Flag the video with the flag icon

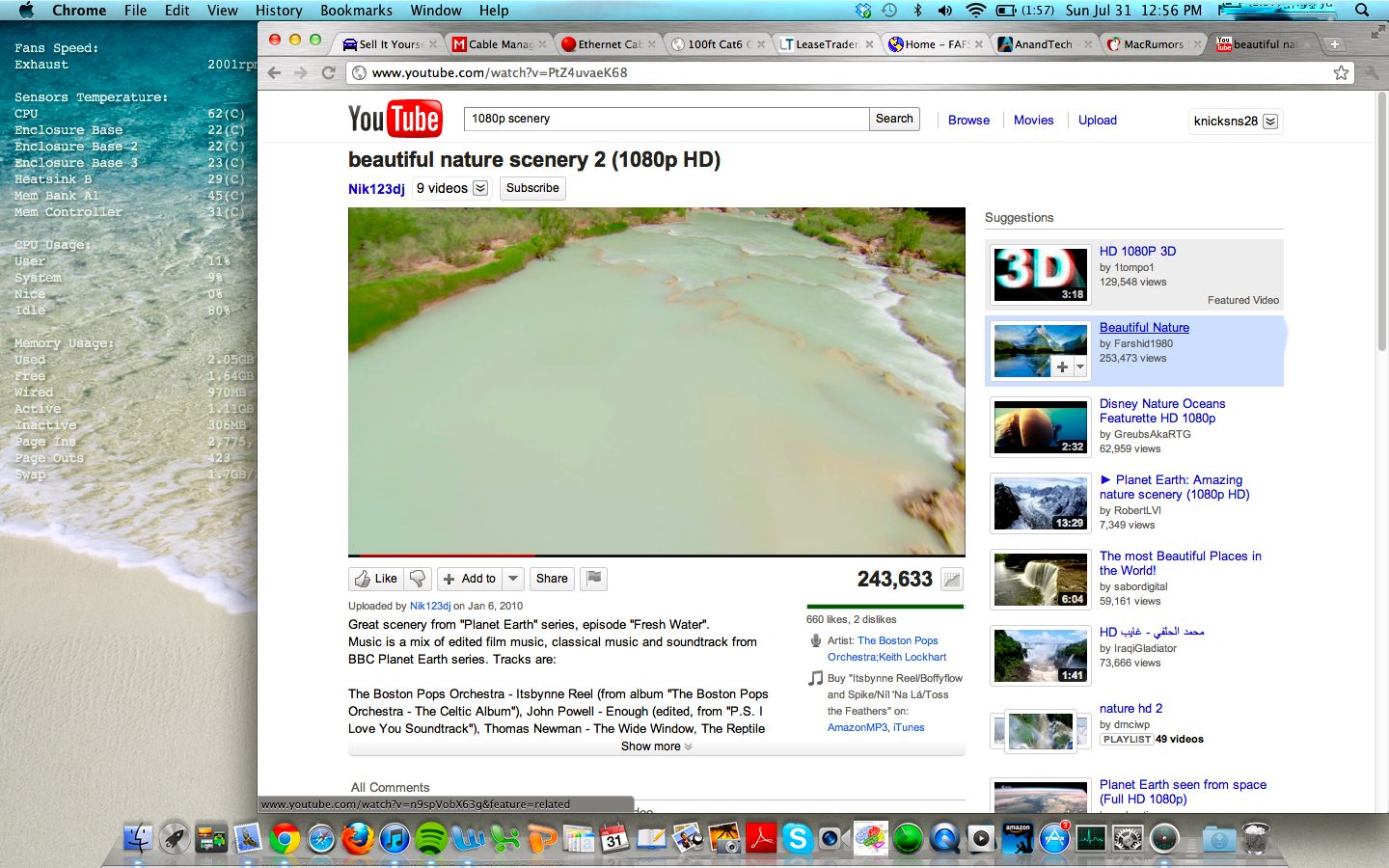(594, 579)
